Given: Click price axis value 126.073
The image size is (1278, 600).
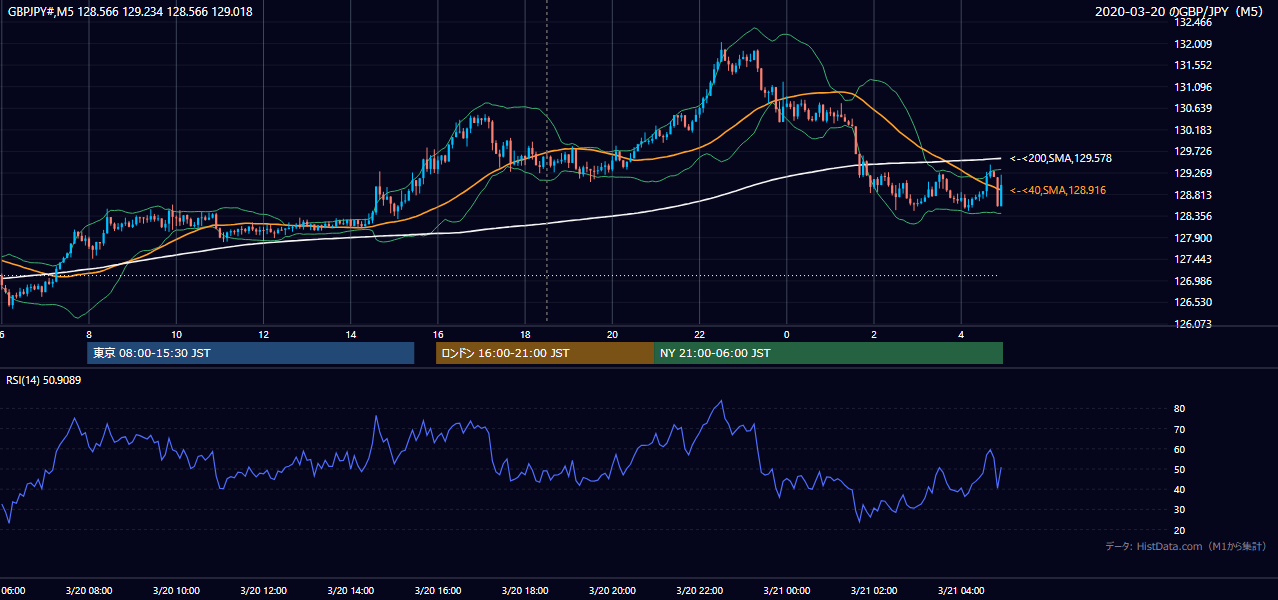Looking at the screenshot, I should tap(1193, 324).
